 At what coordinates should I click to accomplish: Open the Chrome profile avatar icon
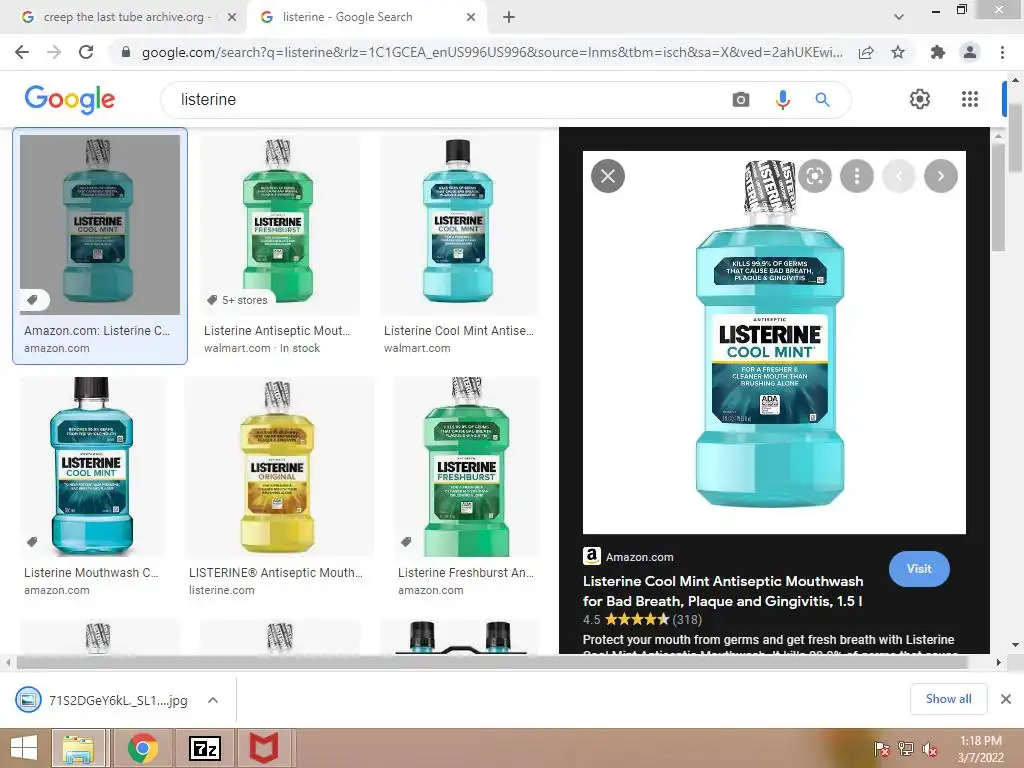(x=970, y=52)
